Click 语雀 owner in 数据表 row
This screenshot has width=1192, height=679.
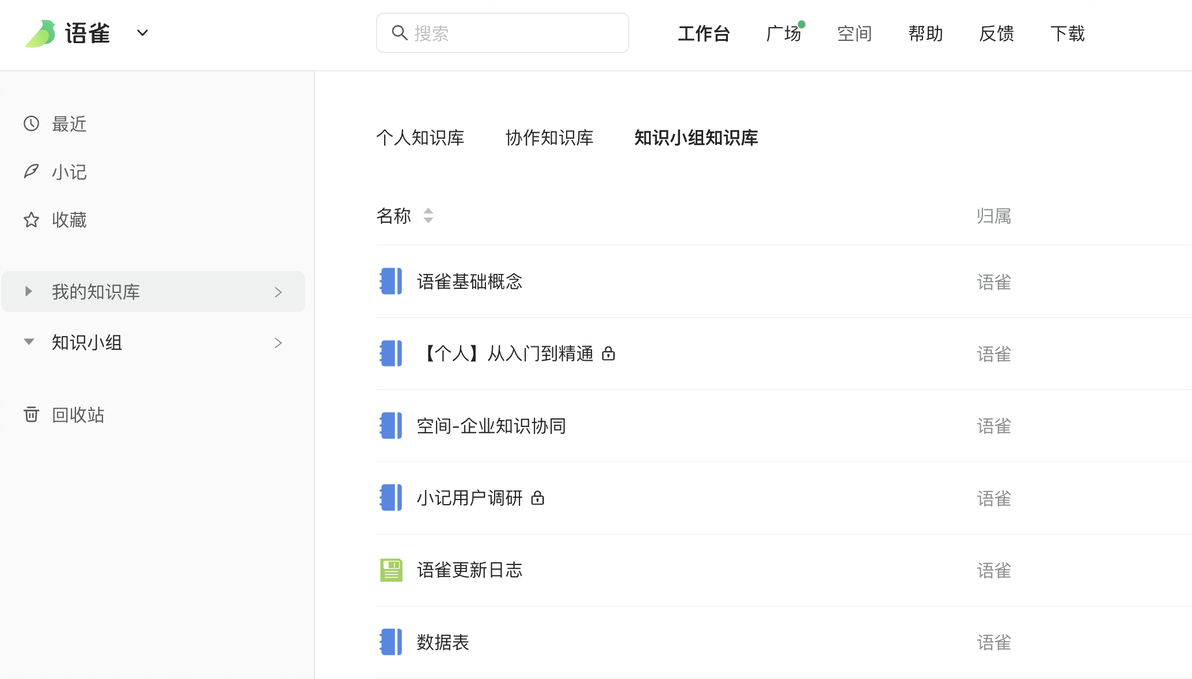pyautogui.click(x=994, y=643)
